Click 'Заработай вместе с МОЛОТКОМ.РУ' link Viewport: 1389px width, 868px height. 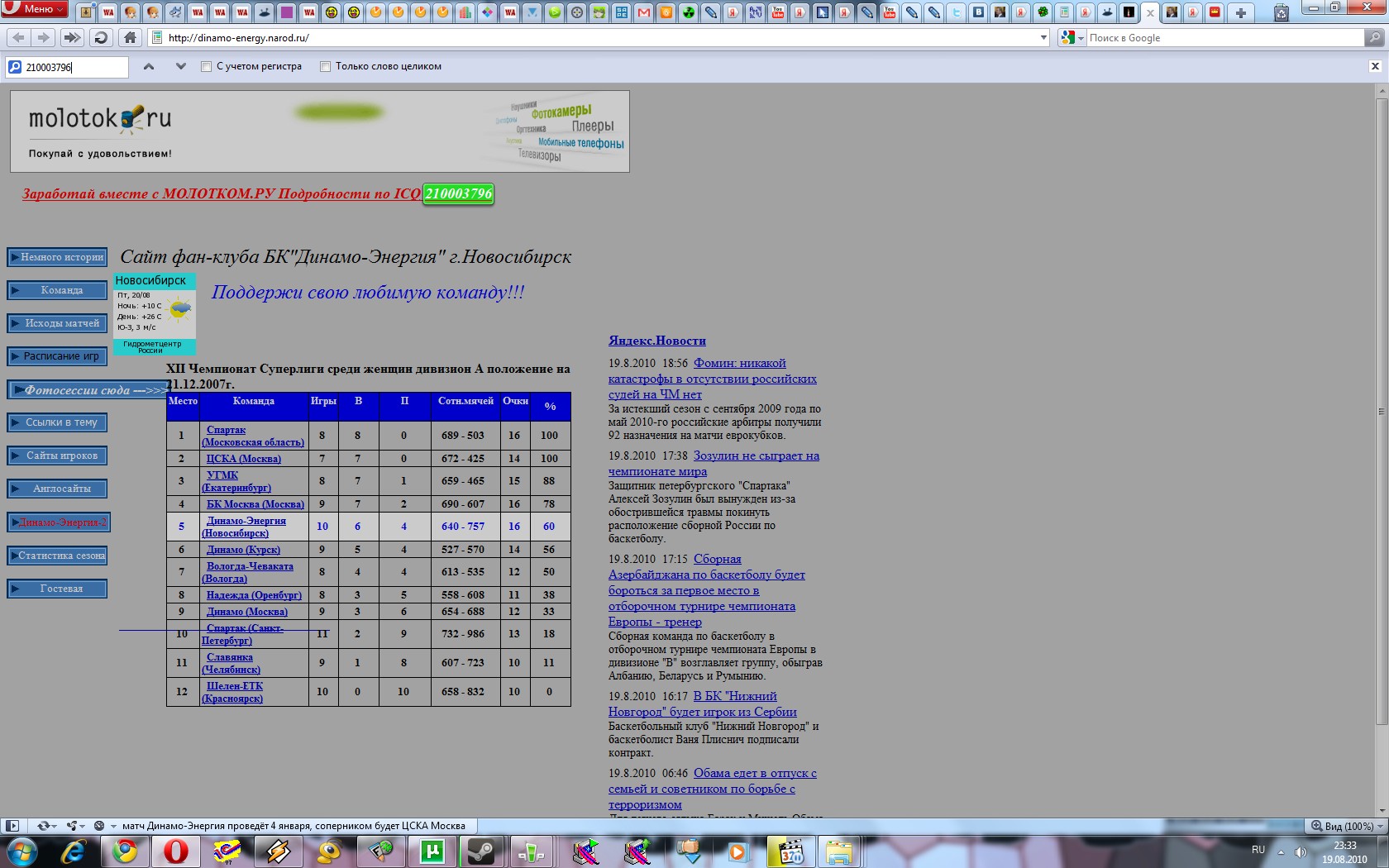[x=222, y=193]
